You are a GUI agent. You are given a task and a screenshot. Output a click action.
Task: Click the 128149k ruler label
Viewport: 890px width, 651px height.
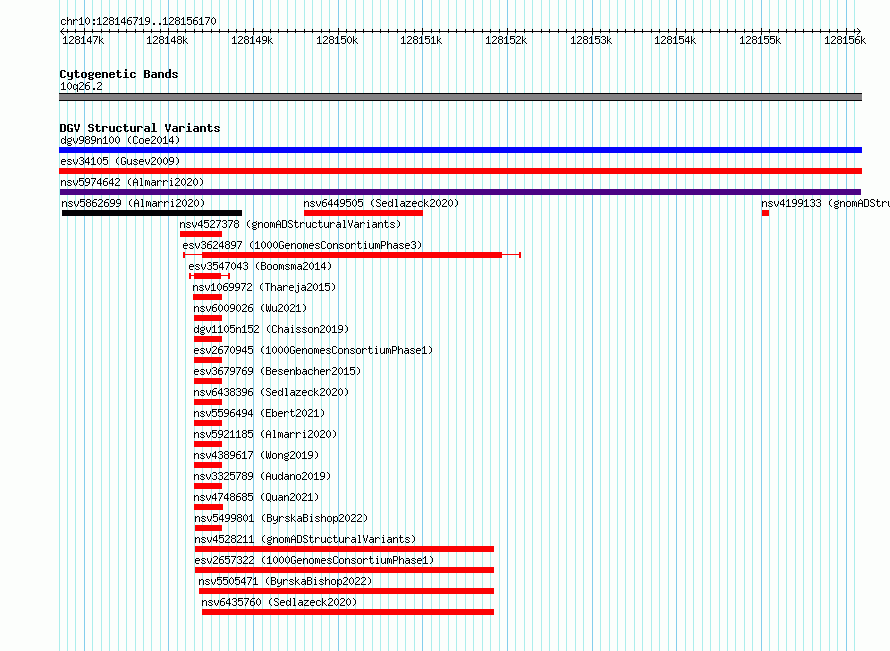252,40
